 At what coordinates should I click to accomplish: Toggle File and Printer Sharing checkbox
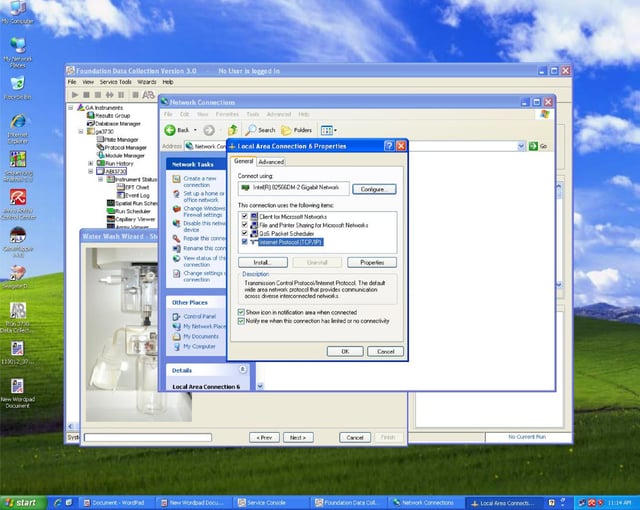(244, 225)
